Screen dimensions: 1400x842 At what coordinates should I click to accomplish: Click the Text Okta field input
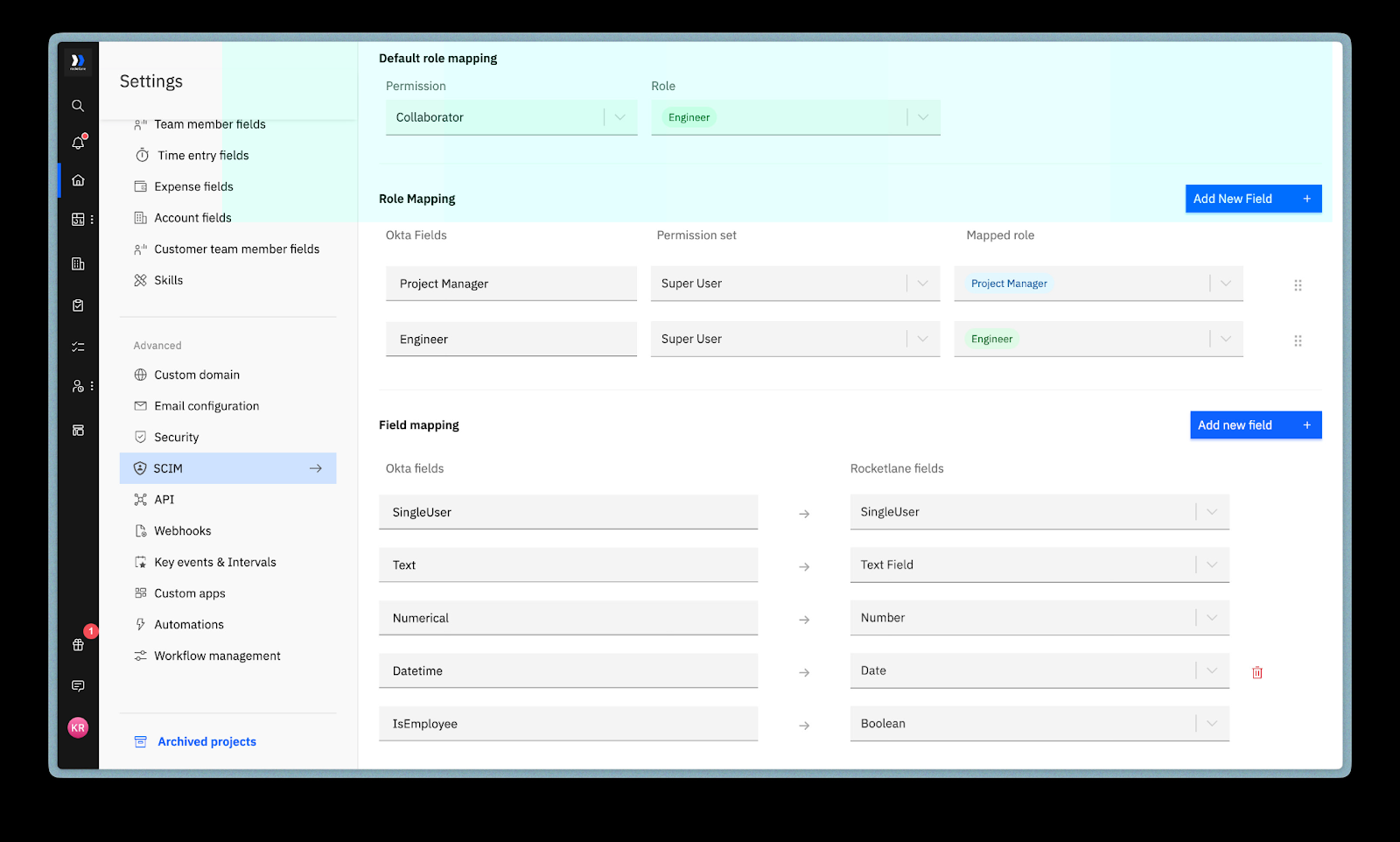(568, 565)
